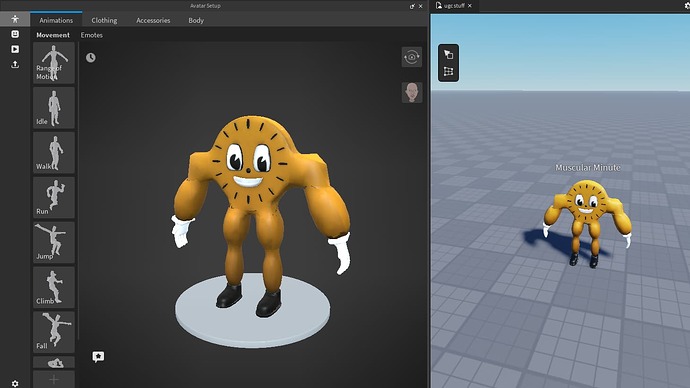Close the Avatar Setup panel
Screen dimensions: 690x388
(x=421, y=6)
